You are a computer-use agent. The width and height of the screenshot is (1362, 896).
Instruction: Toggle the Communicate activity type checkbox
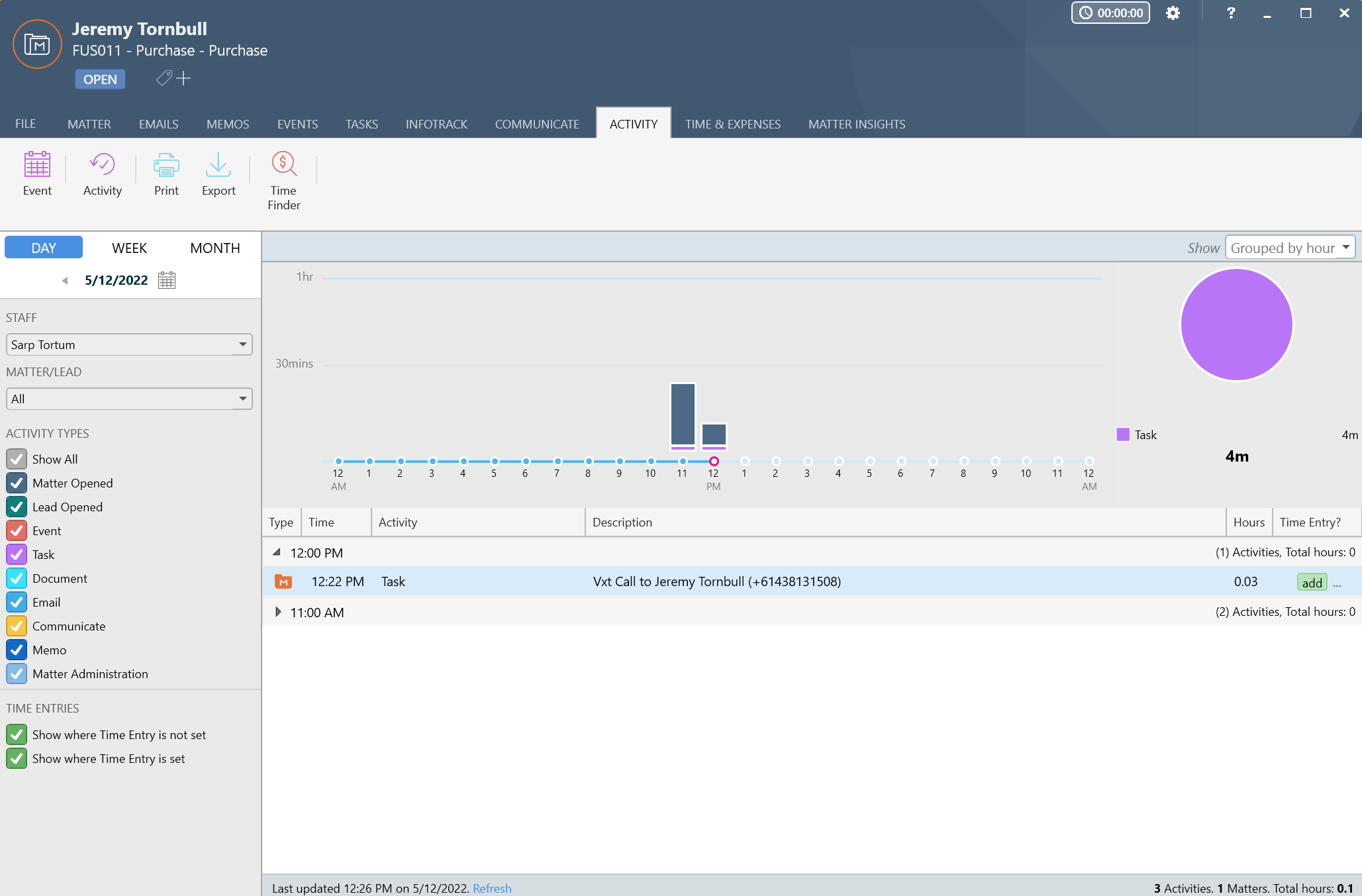pyautogui.click(x=17, y=626)
